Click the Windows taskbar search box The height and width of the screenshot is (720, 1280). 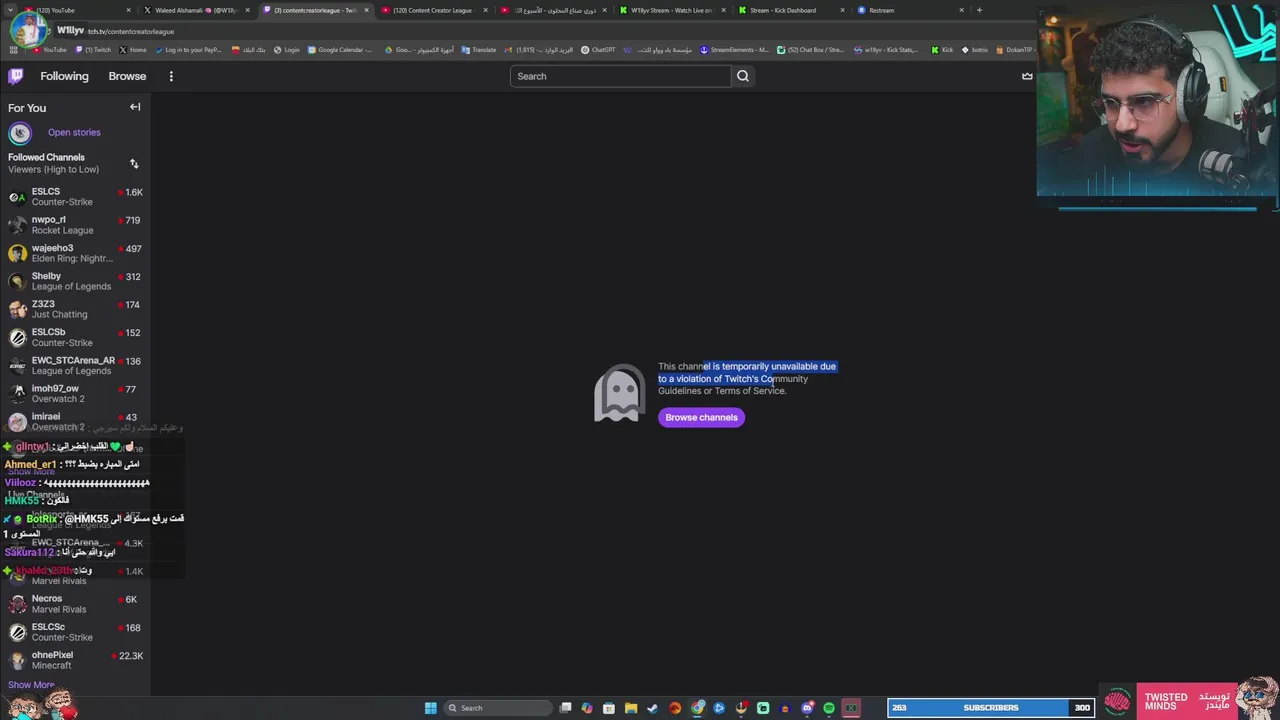(x=498, y=708)
